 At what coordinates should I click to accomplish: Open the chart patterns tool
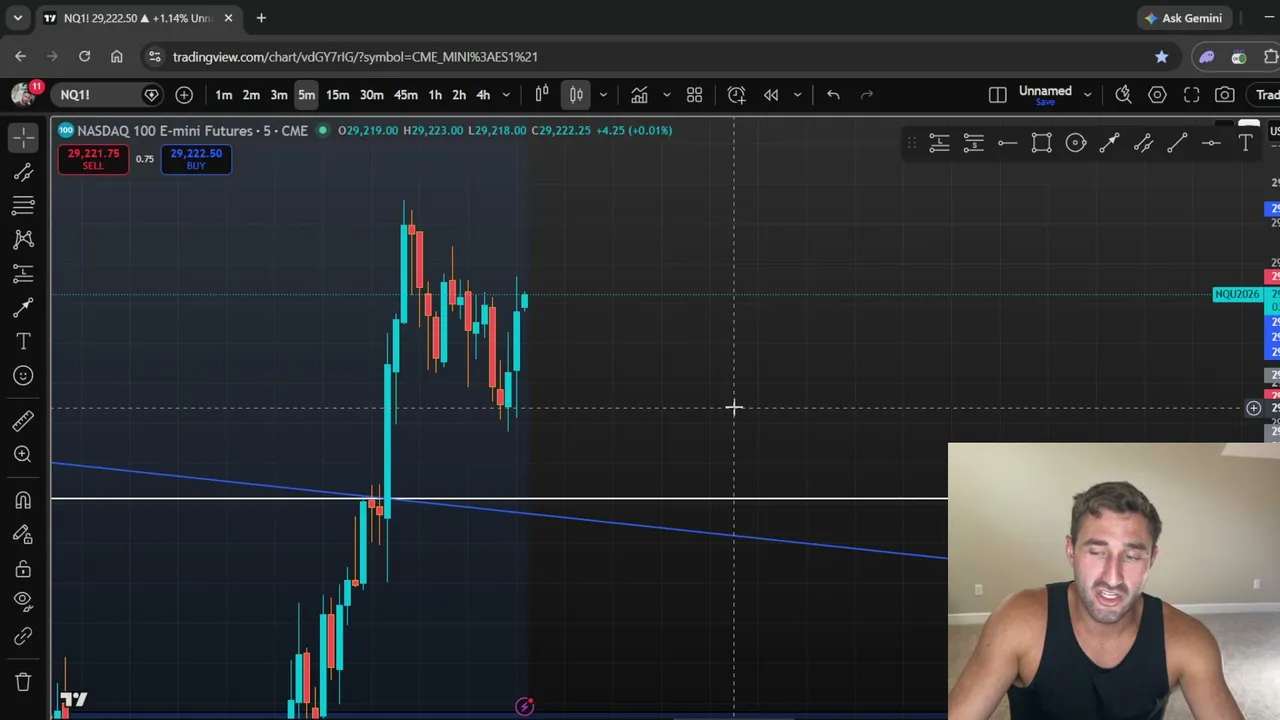(x=23, y=239)
